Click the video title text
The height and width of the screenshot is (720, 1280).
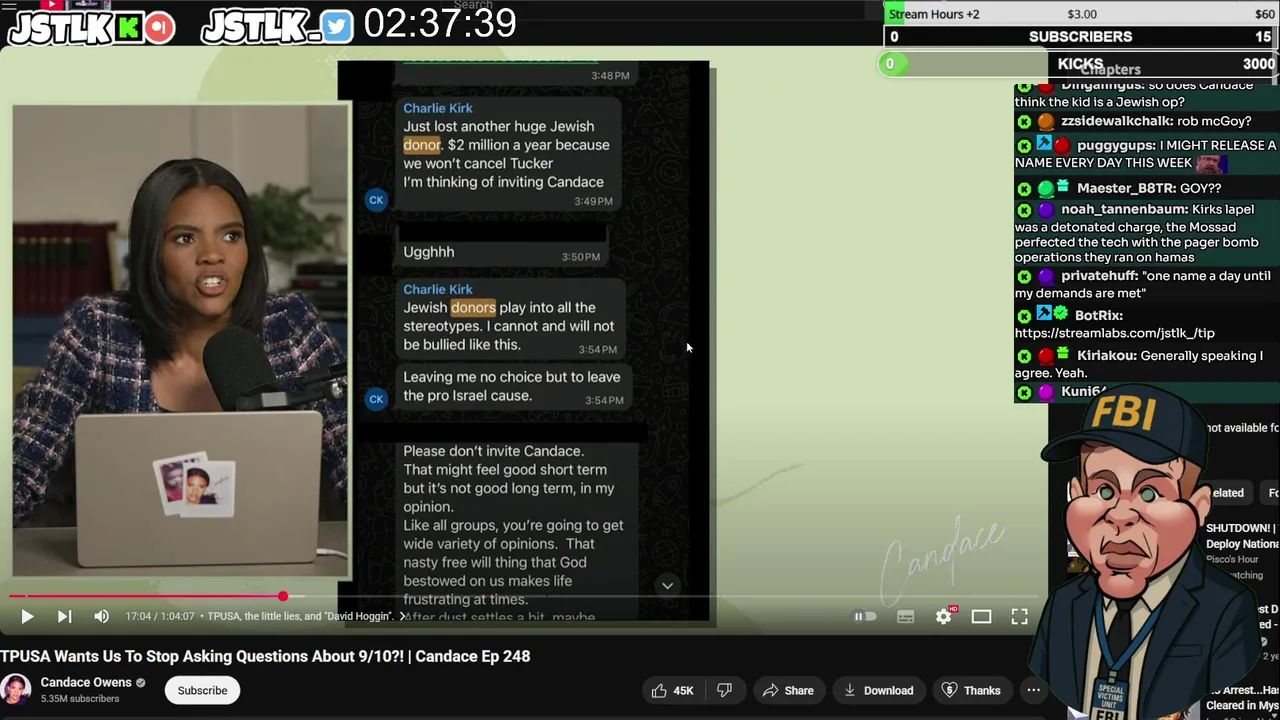point(265,656)
